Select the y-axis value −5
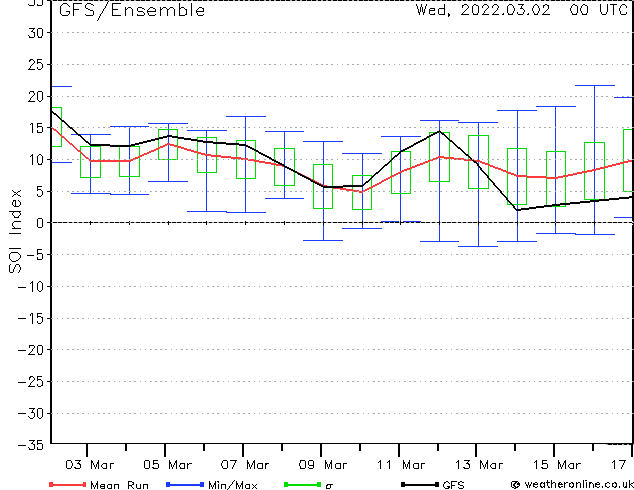This screenshot has width=634, height=490. pos(35,255)
